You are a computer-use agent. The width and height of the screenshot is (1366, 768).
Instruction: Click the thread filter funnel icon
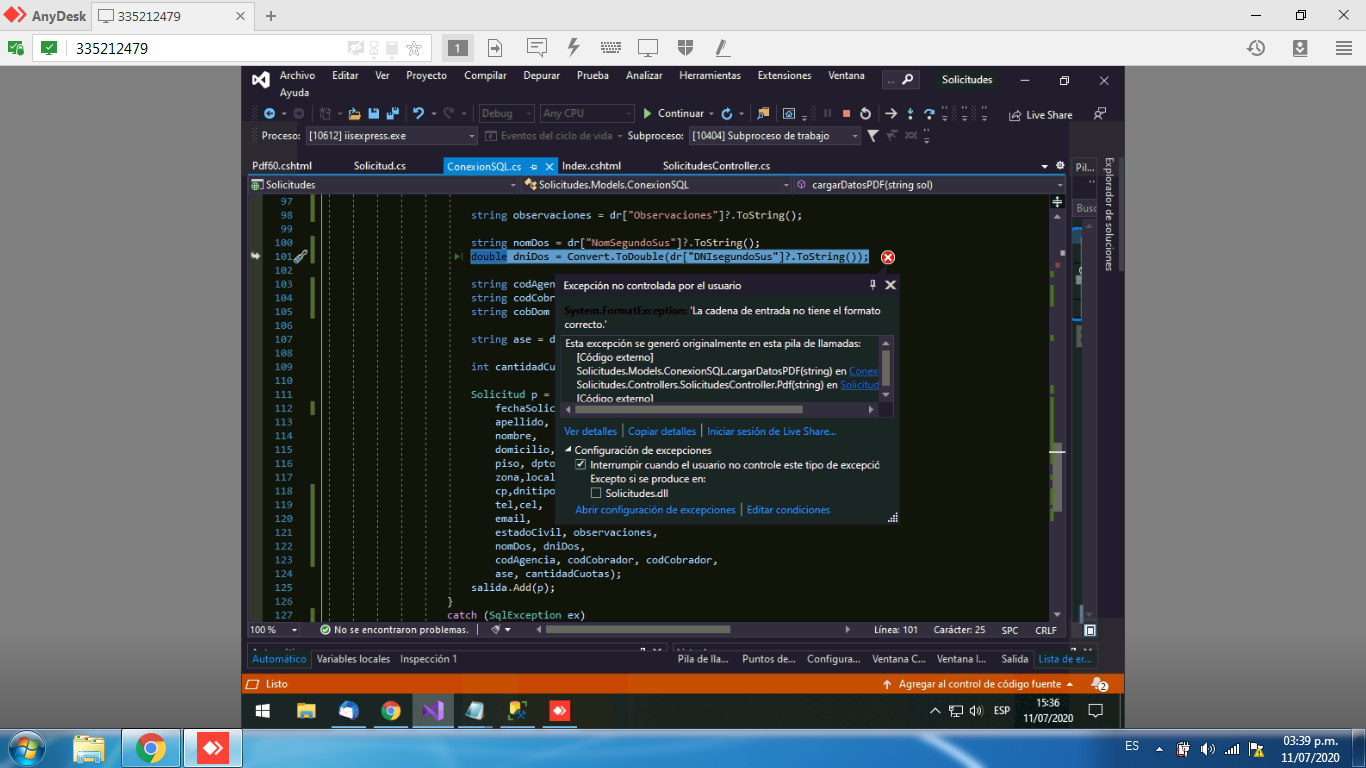coord(872,136)
